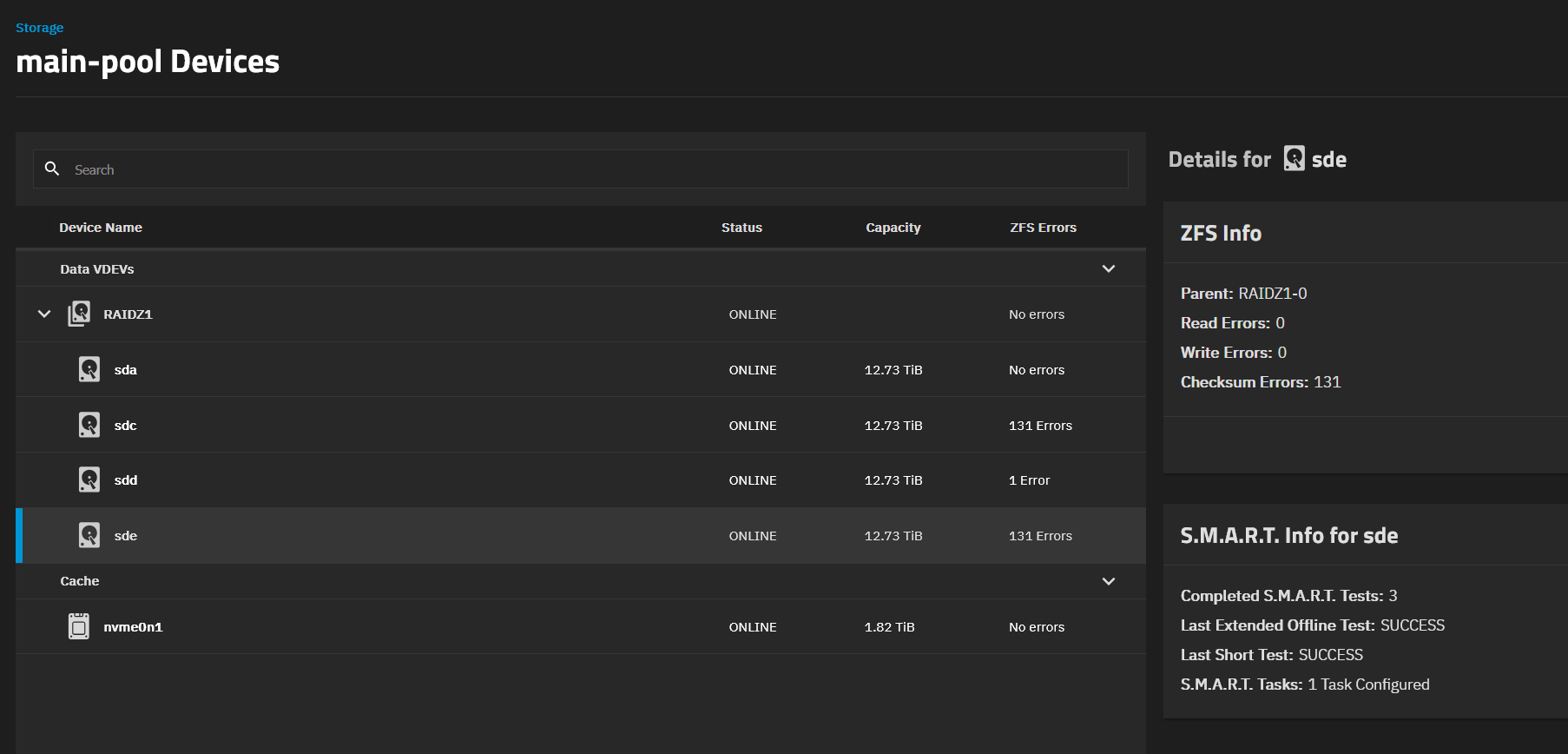Select sdd row showing 1 Error

point(434,480)
